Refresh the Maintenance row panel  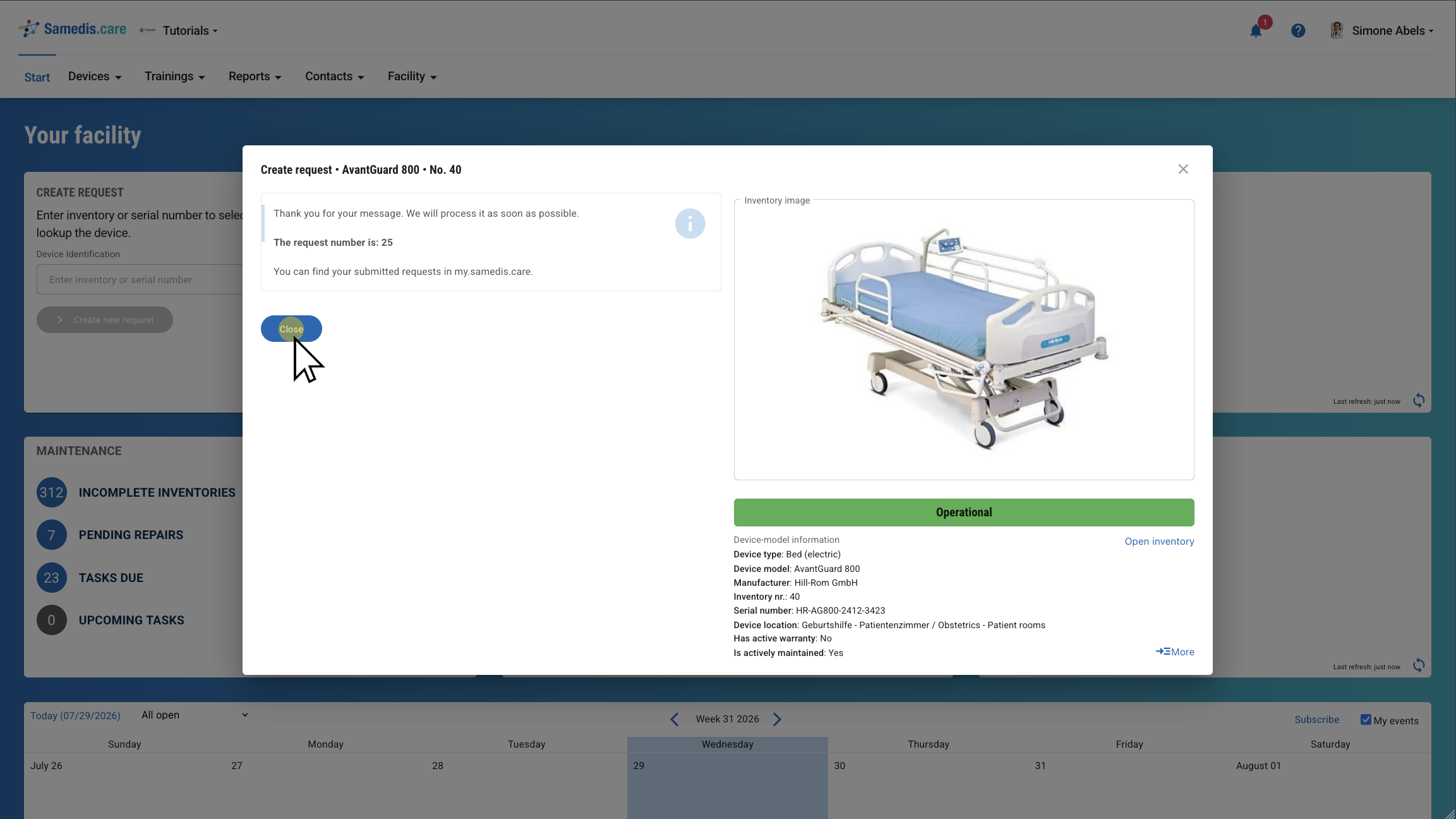pyautogui.click(x=1419, y=665)
